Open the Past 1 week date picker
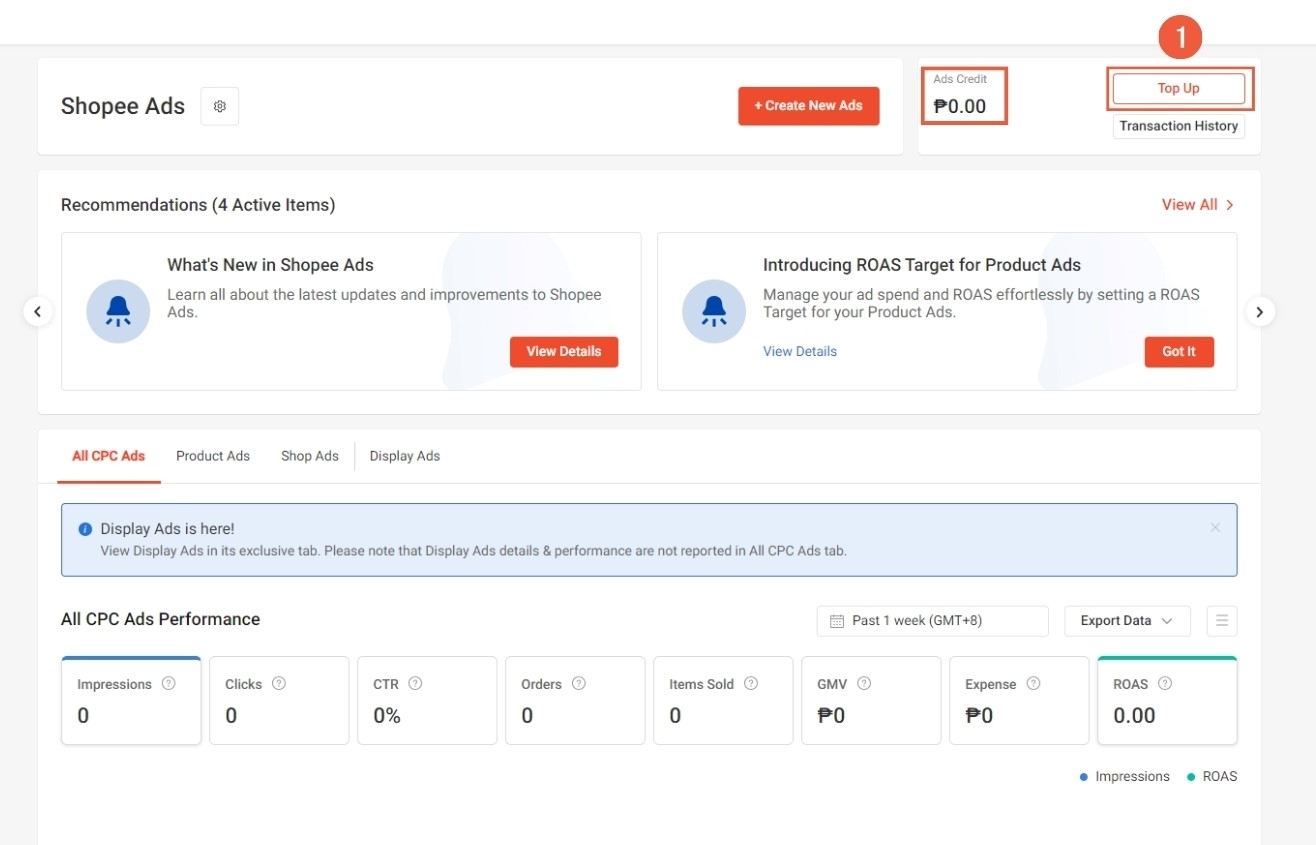Viewport: 1316px width, 845px height. [x=933, y=621]
